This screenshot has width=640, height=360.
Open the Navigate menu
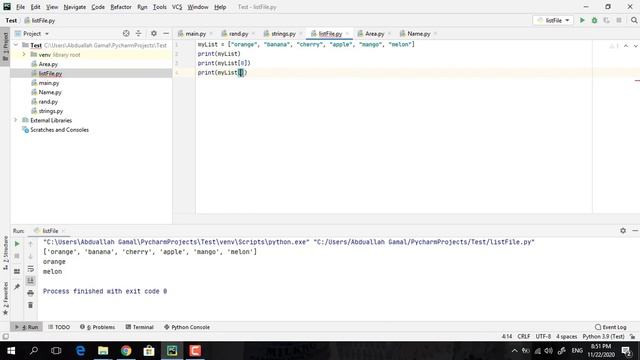pyautogui.click(x=75, y=7)
